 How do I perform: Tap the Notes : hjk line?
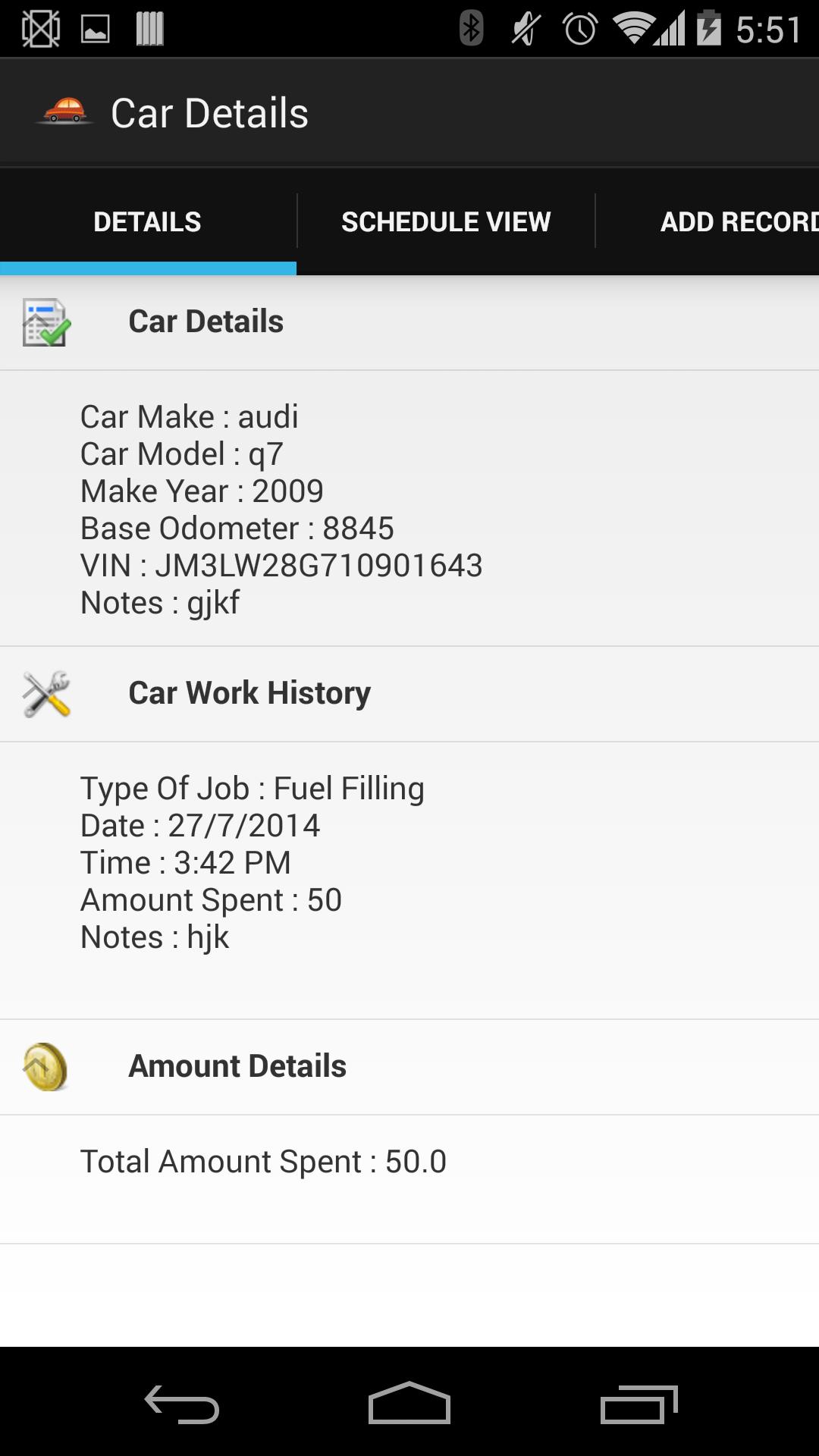[155, 937]
